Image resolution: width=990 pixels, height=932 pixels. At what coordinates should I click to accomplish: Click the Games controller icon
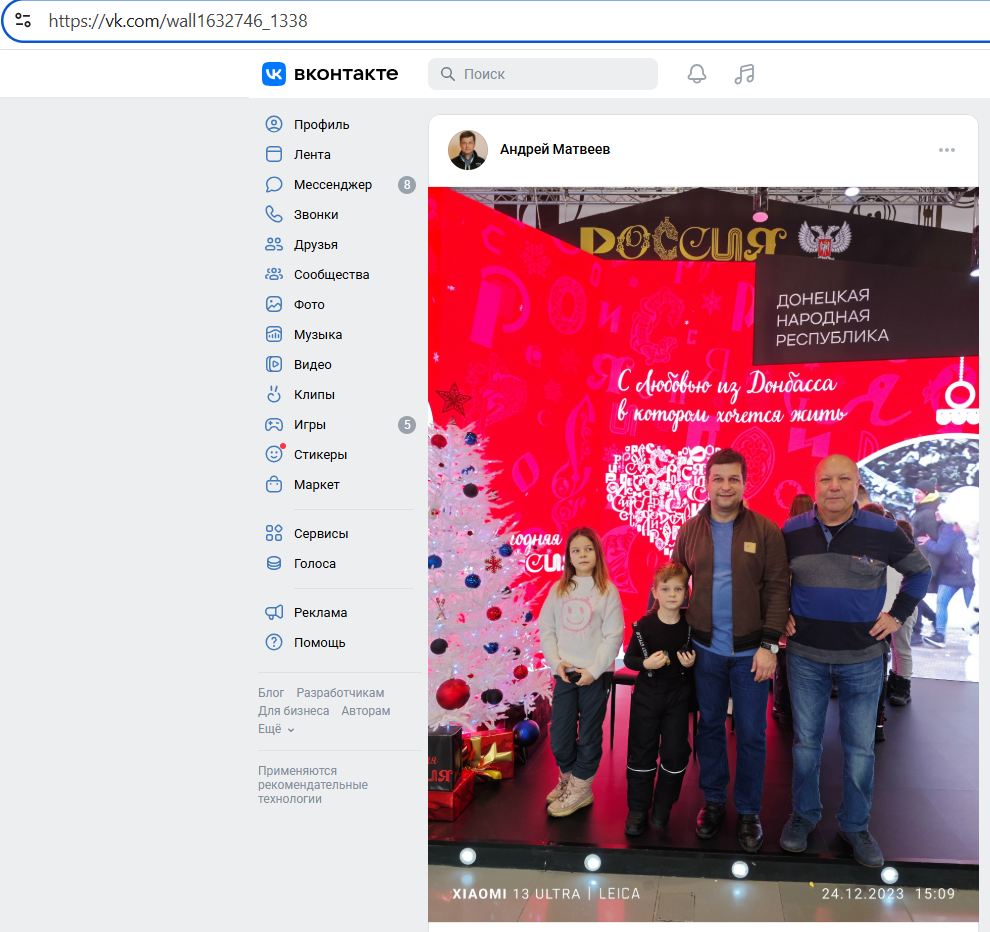[274, 425]
